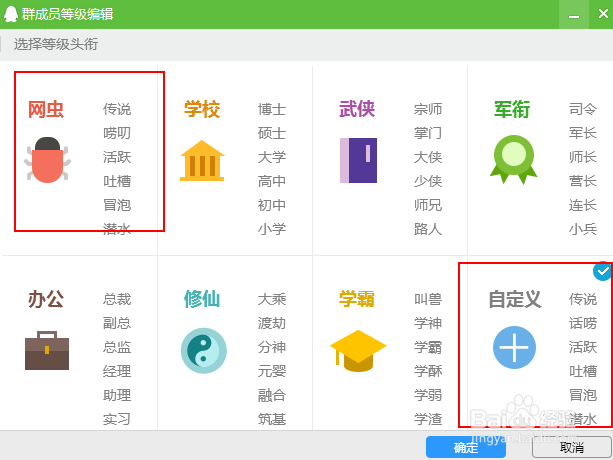
Task: Click the graduation cap icon for 学霸
Action: pos(358,351)
